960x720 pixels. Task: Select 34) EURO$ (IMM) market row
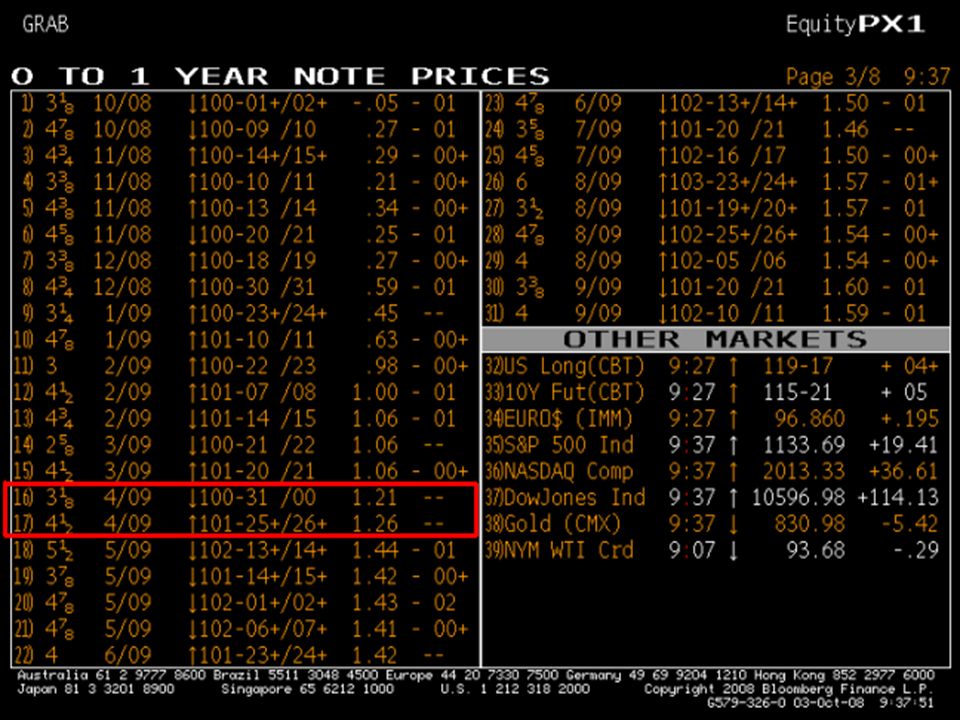715,419
